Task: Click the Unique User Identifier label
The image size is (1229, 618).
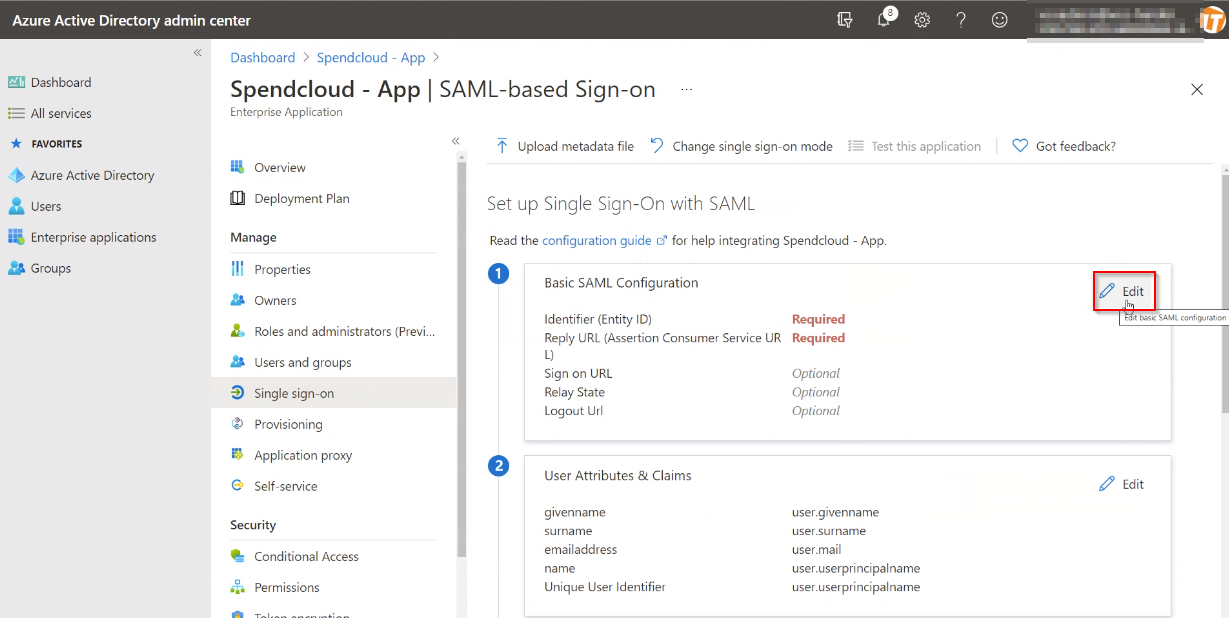Action: (605, 586)
